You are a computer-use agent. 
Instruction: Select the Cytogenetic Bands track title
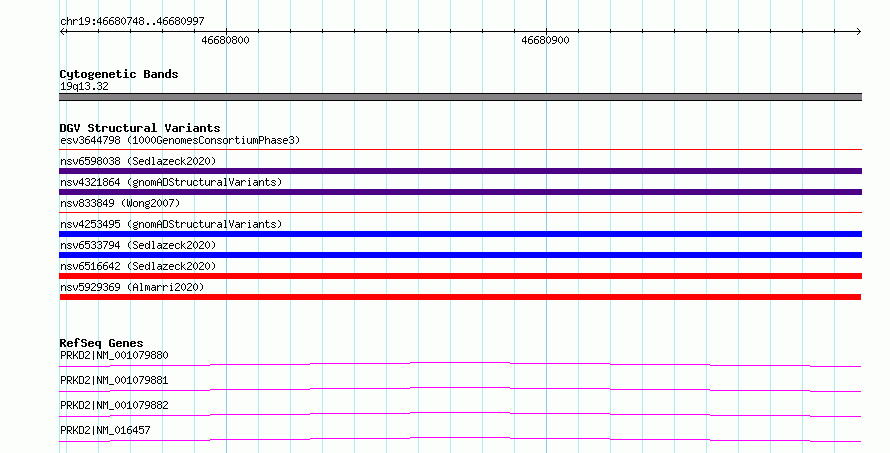coord(119,74)
